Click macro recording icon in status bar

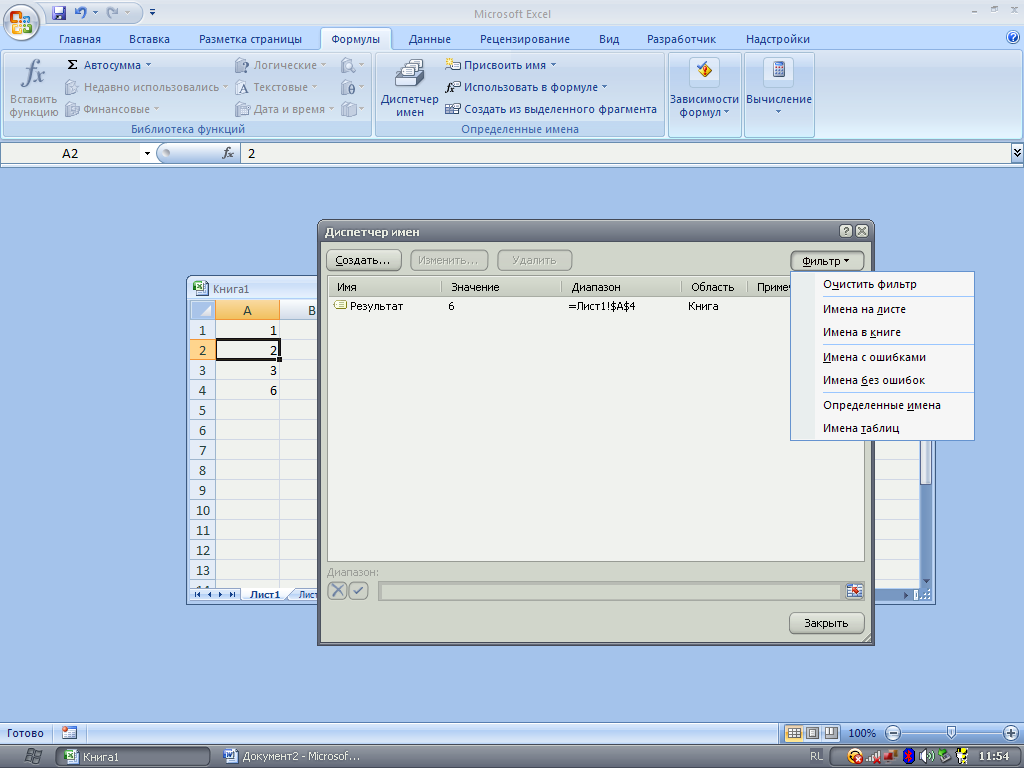point(69,733)
